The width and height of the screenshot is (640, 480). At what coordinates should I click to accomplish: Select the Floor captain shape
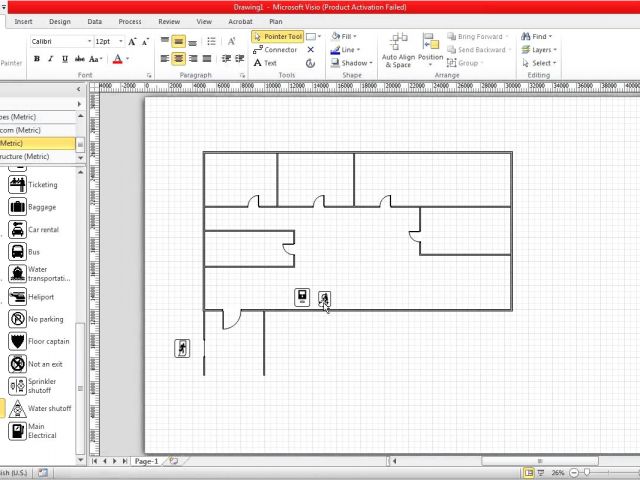(18, 342)
